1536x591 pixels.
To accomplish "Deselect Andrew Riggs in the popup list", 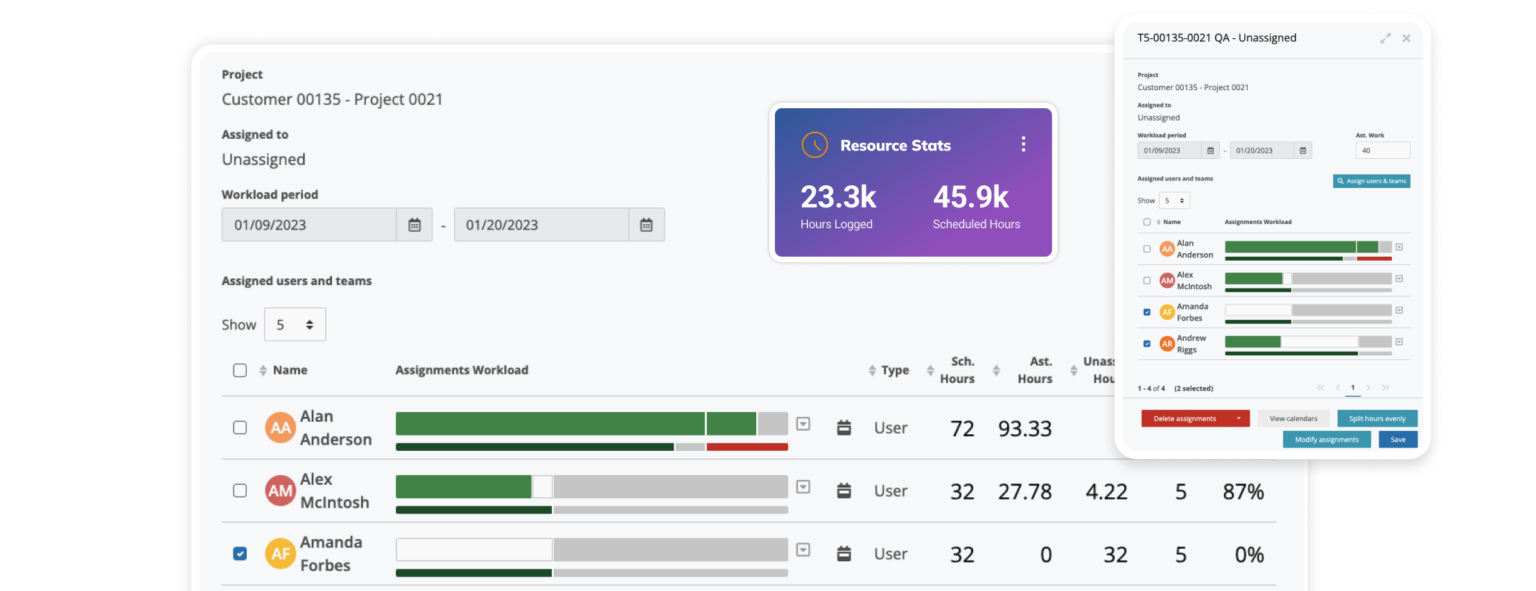I will click(1145, 342).
